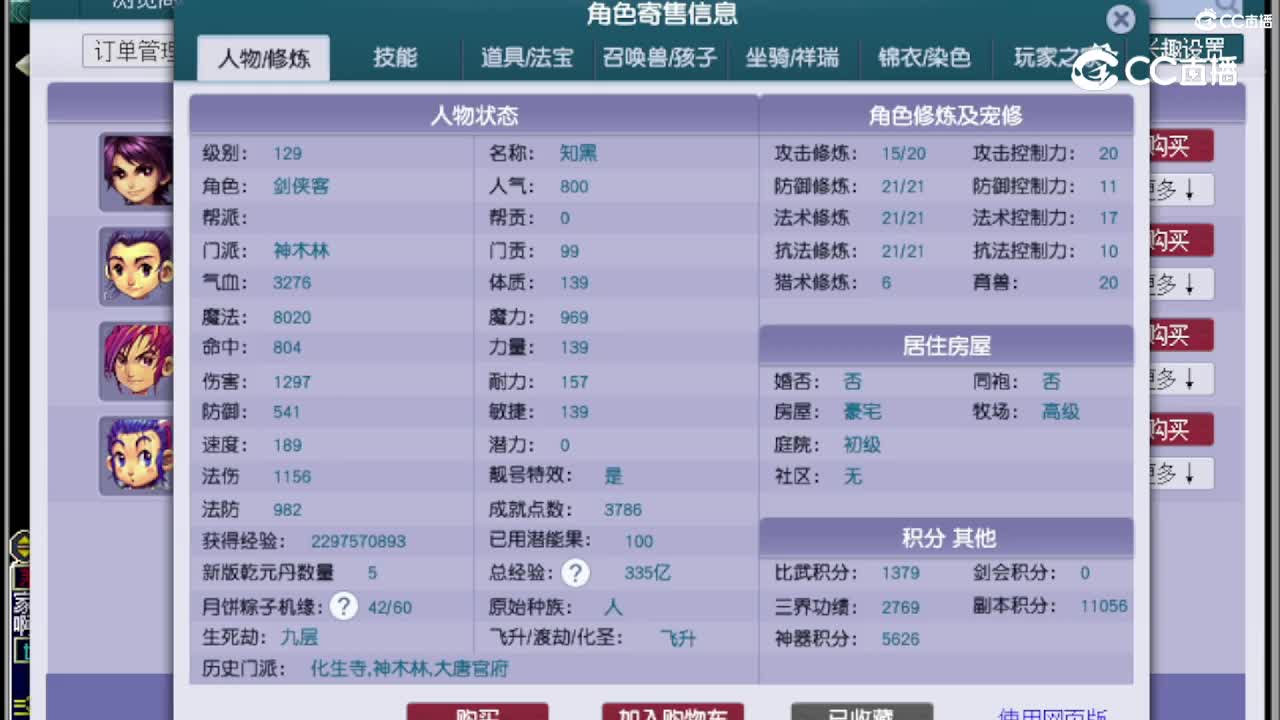This screenshot has height=720, width=1280.
Task: Click the 已收藏 button
Action: click(x=863, y=710)
